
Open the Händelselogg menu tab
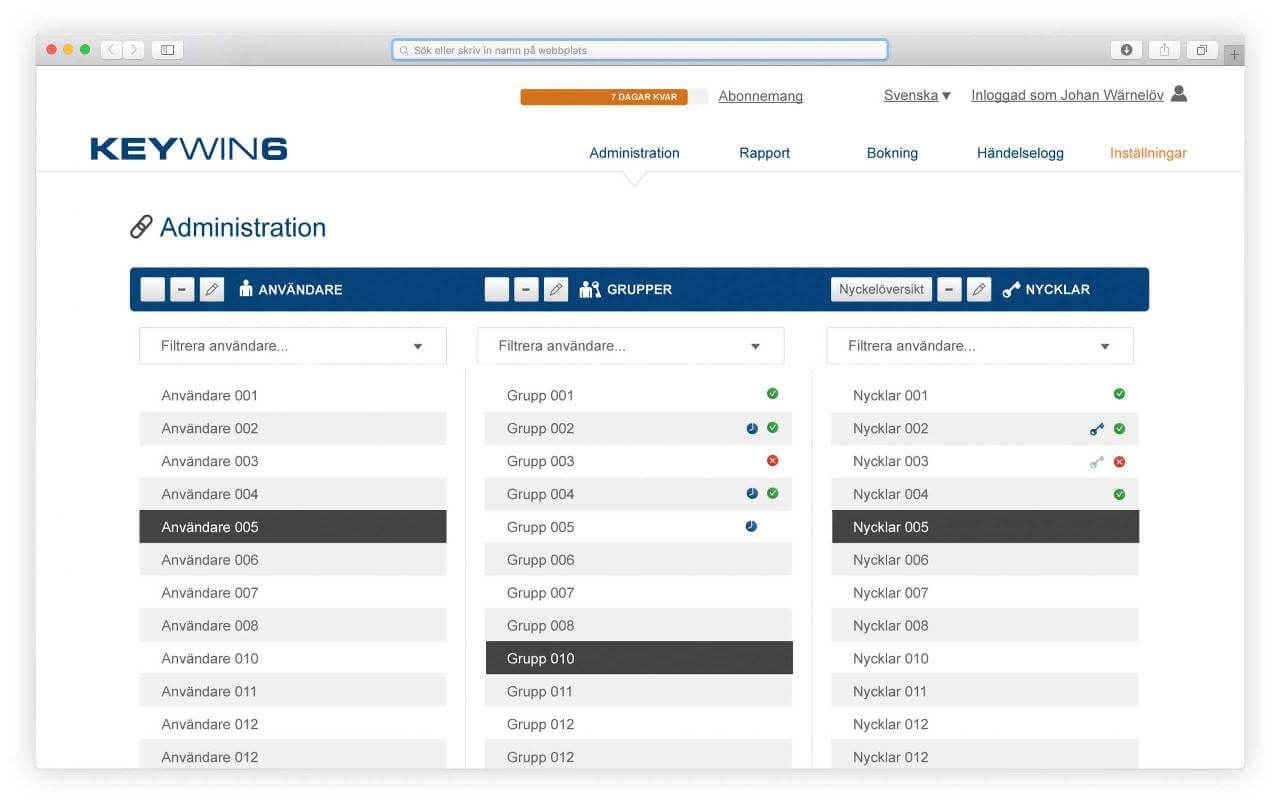click(x=1020, y=153)
